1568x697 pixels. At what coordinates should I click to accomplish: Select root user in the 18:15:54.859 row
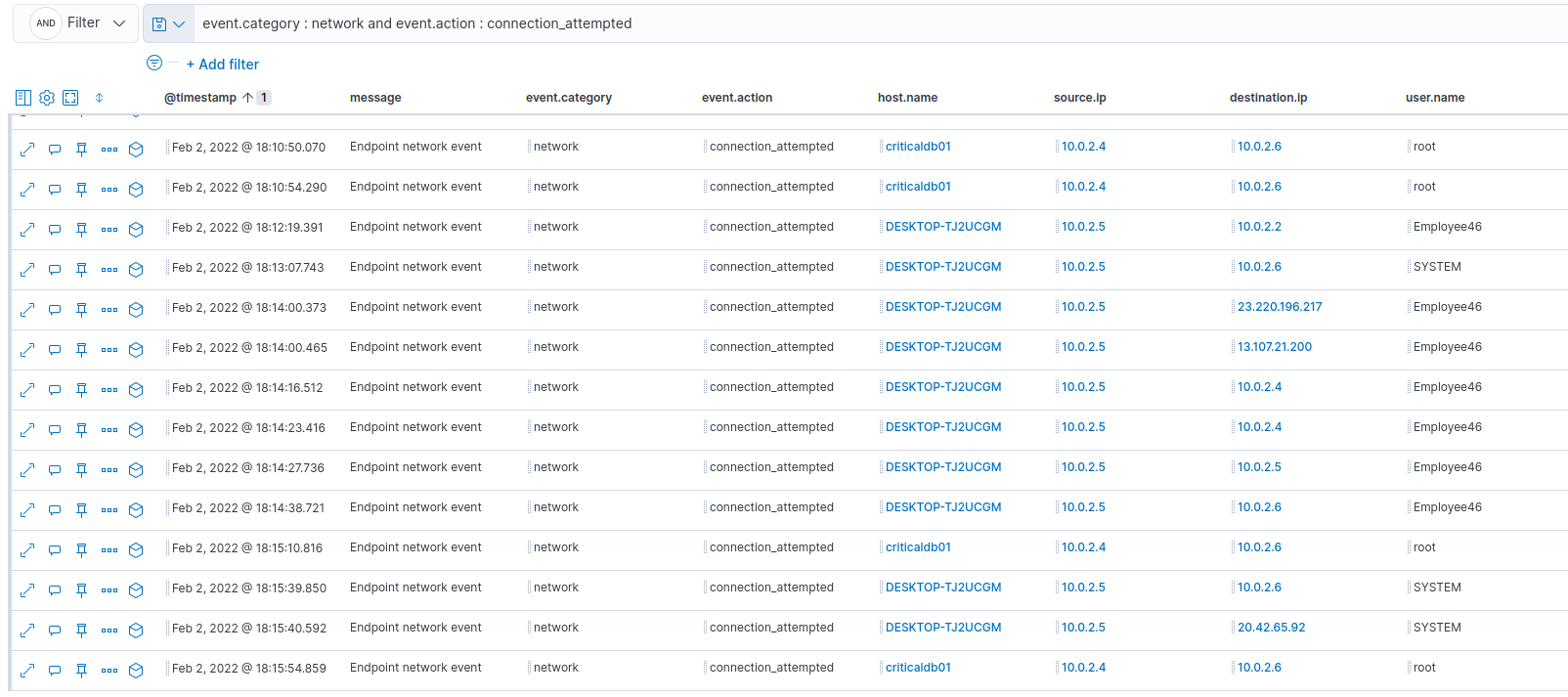(x=1424, y=668)
